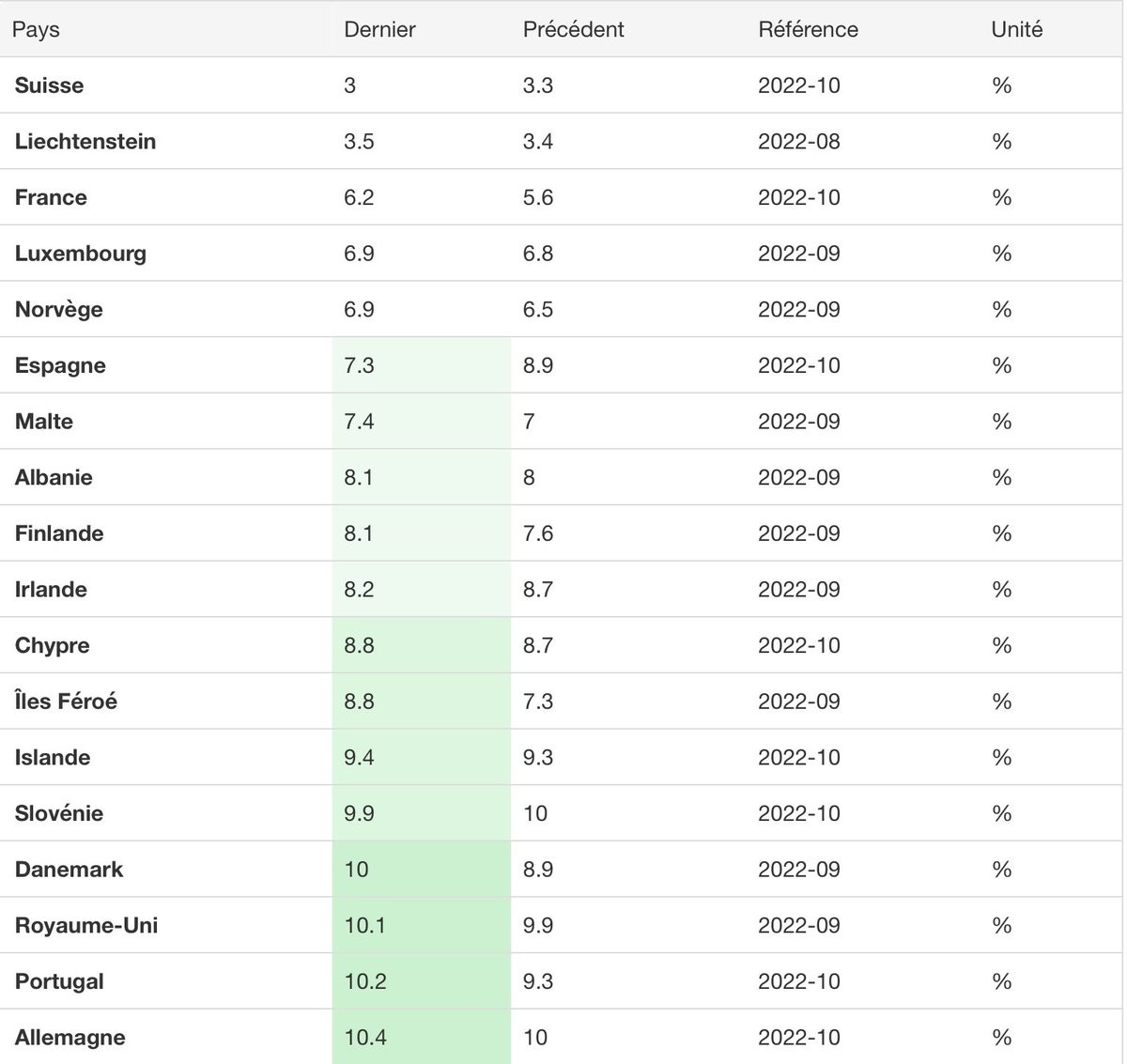Open the Espagne country link
Viewport: 1127px width, 1064px height.
60,365
